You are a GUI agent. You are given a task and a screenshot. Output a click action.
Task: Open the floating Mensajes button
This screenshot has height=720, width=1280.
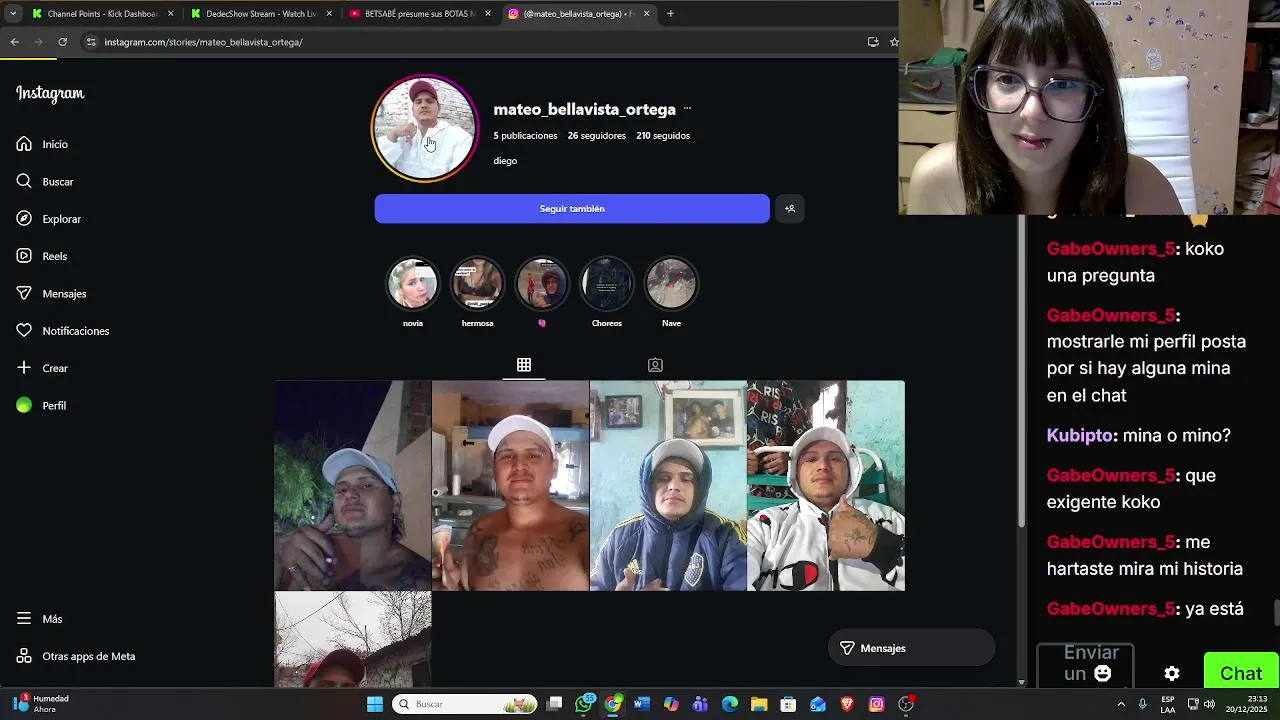[x=911, y=648]
